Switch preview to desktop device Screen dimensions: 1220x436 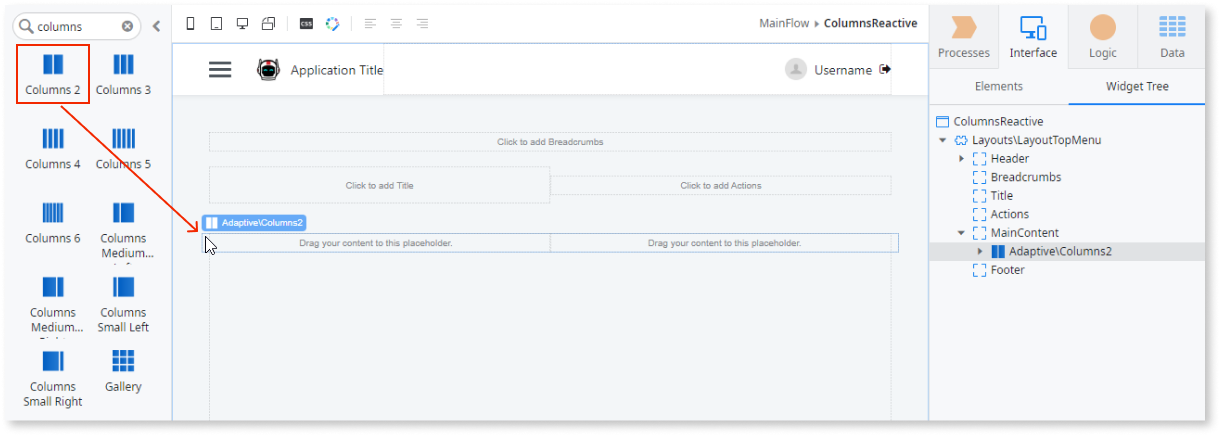point(242,23)
